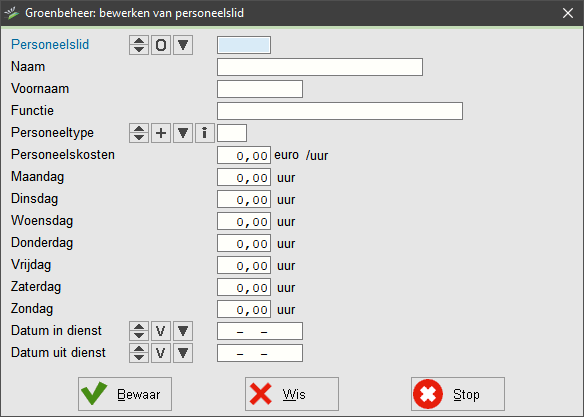Open the Datum uit dienst dropdown arrow
Screen dimensions: 584x417
183,353
